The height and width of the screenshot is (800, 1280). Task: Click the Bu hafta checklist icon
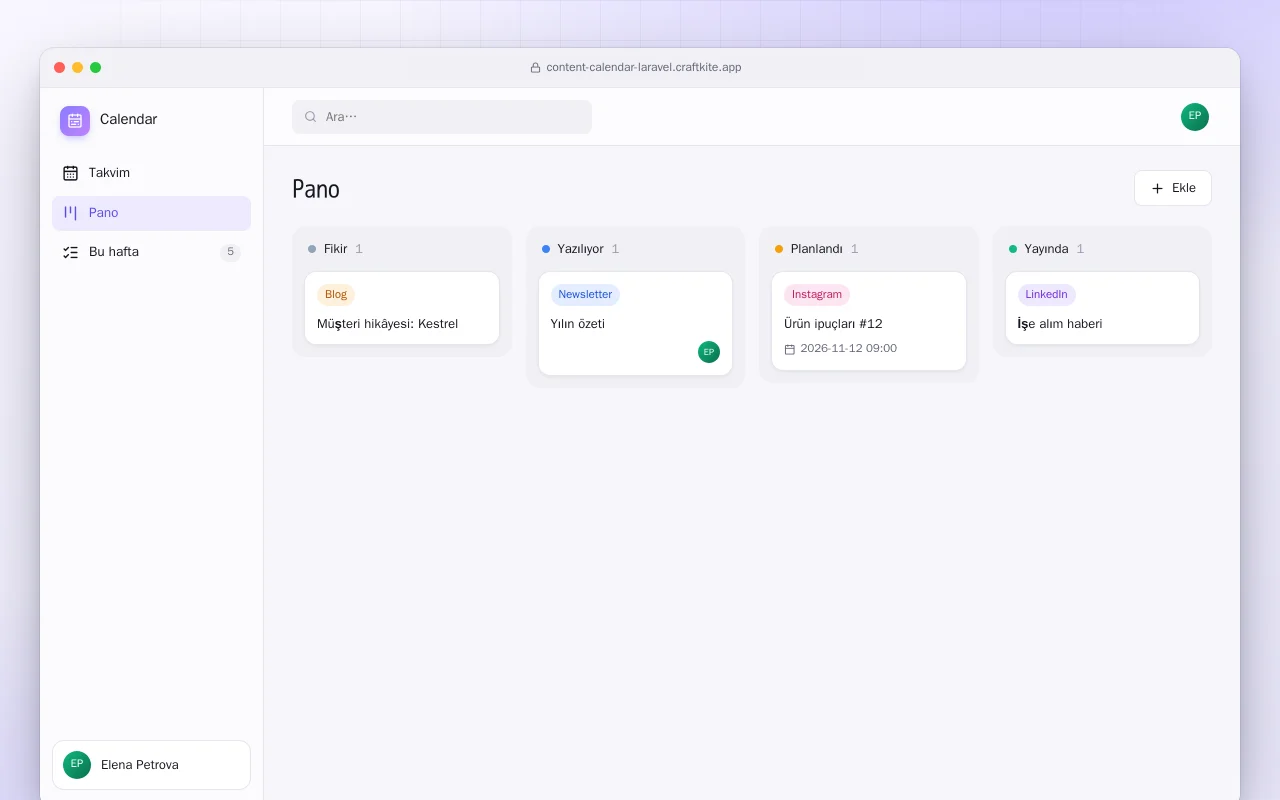(70, 252)
